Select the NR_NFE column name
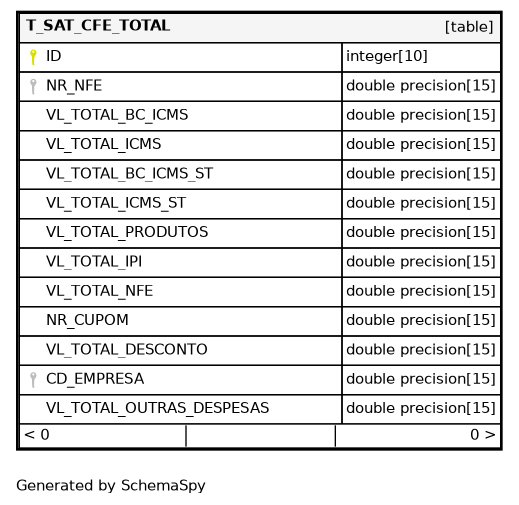Viewport: 519px width, 505px height. pos(74,86)
